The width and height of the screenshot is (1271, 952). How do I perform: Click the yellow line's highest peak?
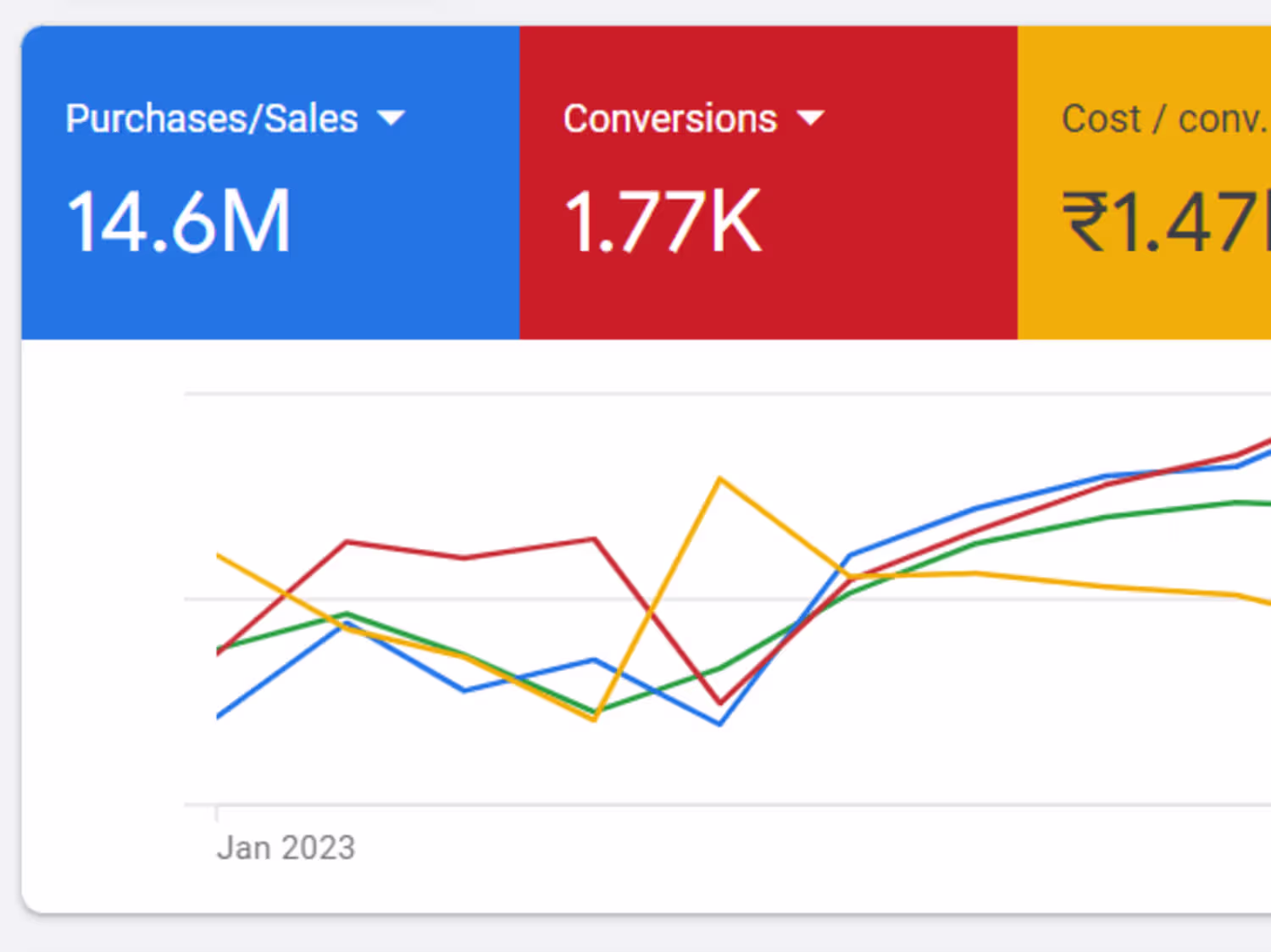[x=719, y=479]
